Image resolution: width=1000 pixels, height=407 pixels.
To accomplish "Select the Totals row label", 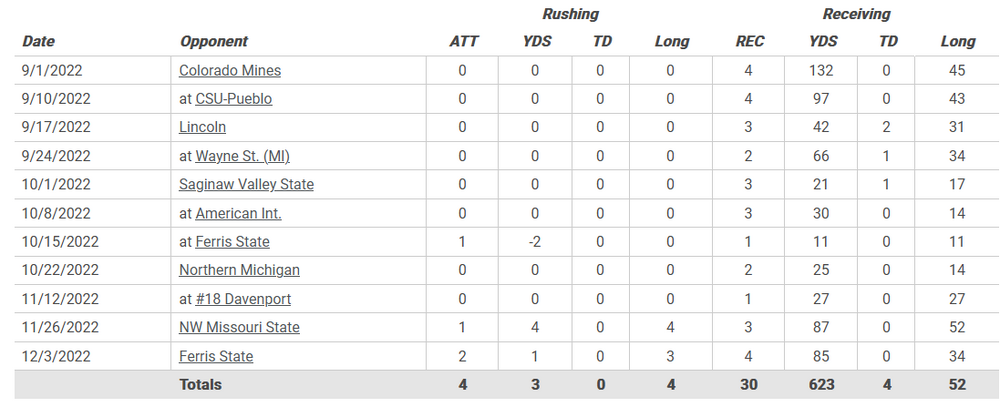I will point(201,384).
